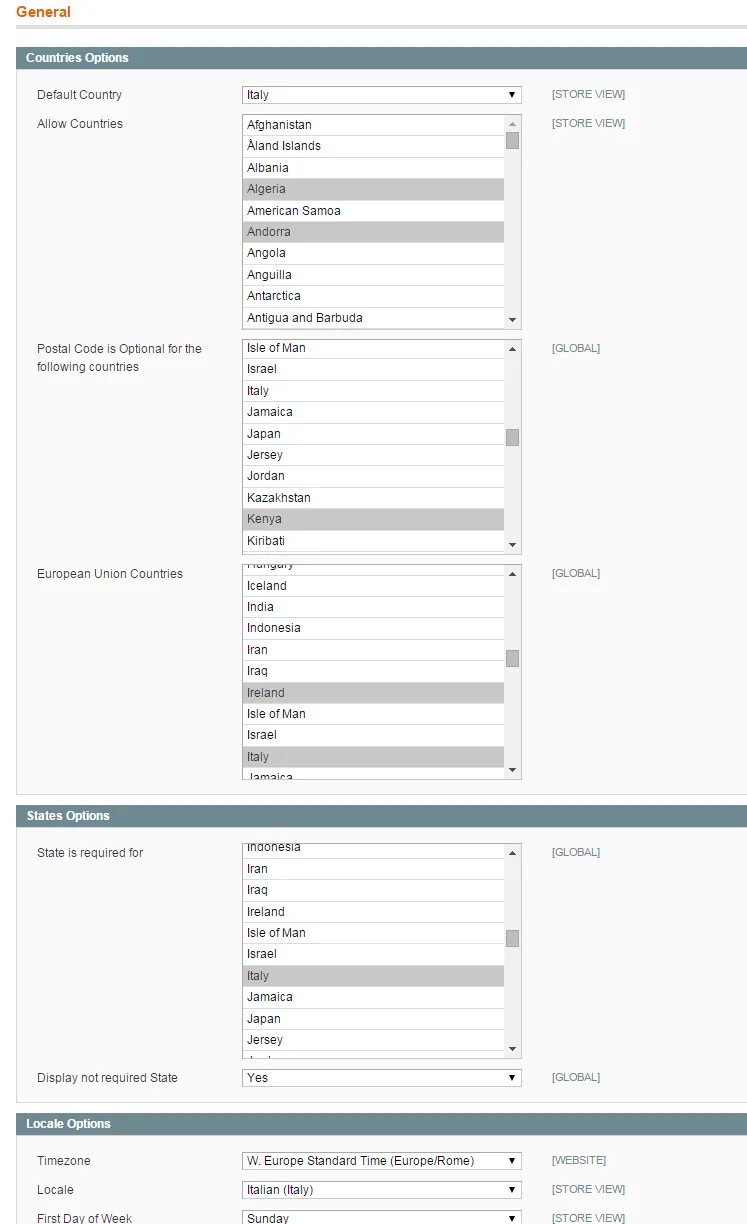Click the European Union Countries scrollbar thumb
The height and width of the screenshot is (1224, 747).
pyautogui.click(x=513, y=658)
